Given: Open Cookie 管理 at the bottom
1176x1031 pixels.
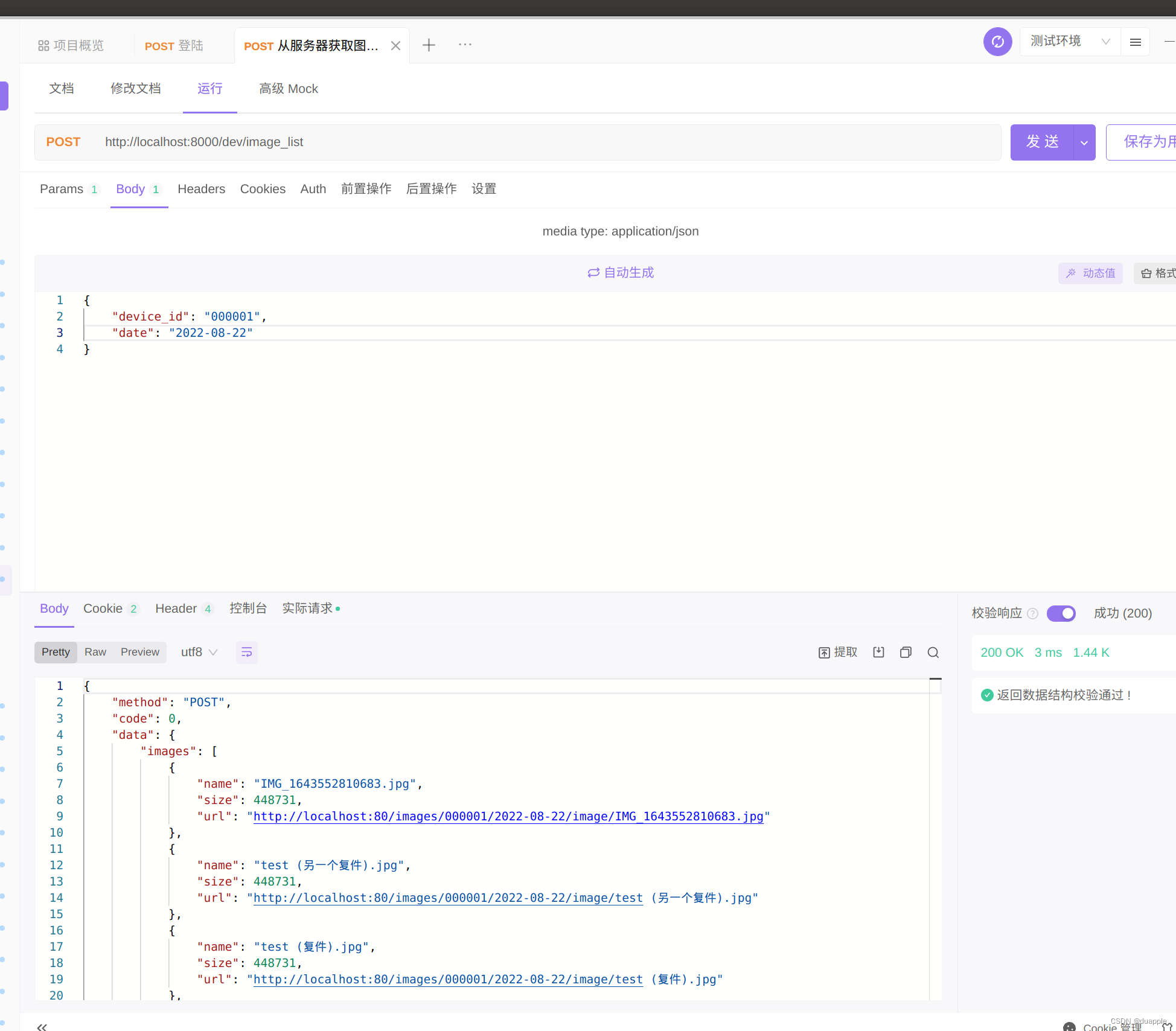Looking at the screenshot, I should point(1104,1026).
